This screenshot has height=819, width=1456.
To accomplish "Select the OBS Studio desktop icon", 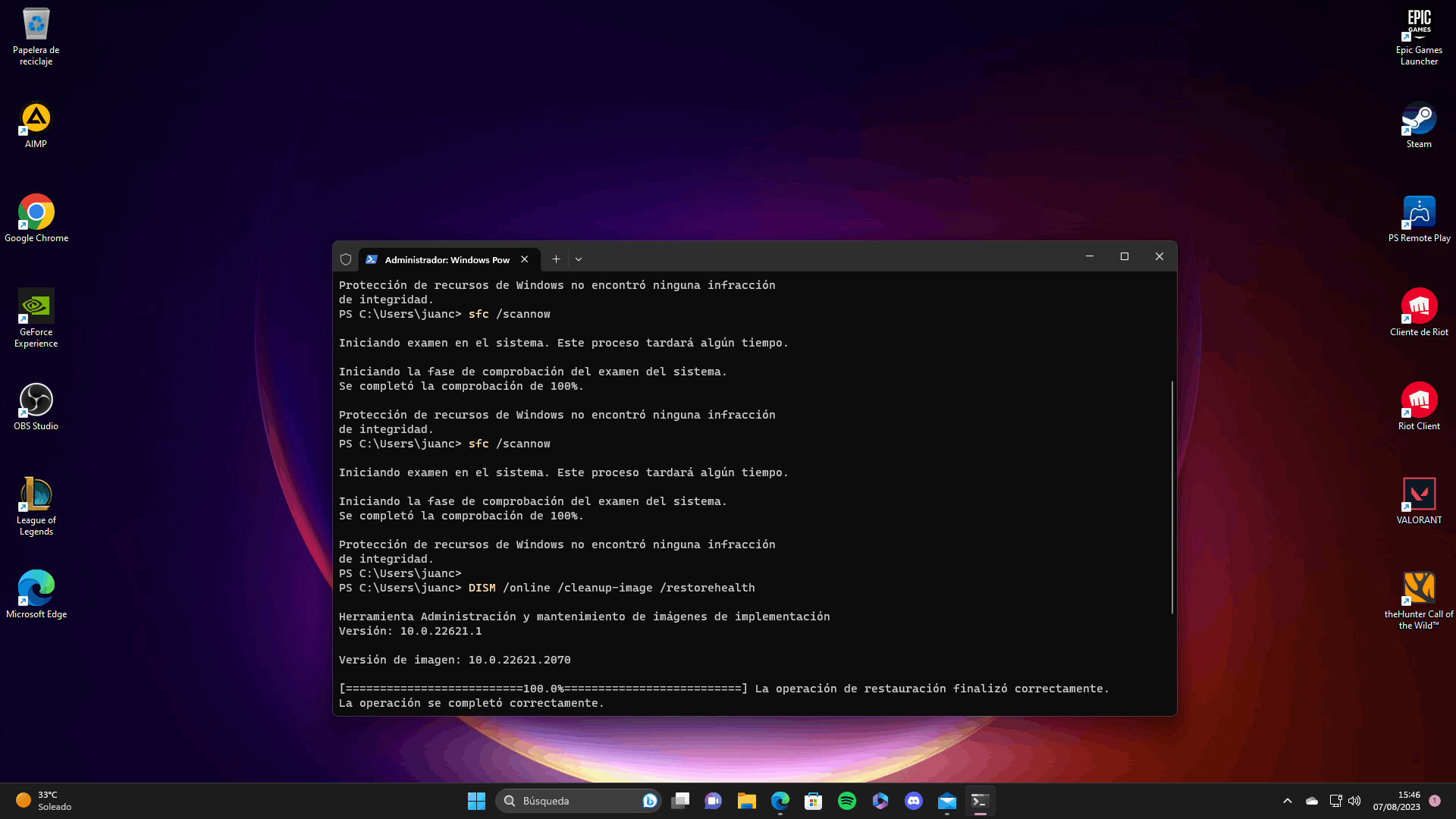I will coord(36,406).
